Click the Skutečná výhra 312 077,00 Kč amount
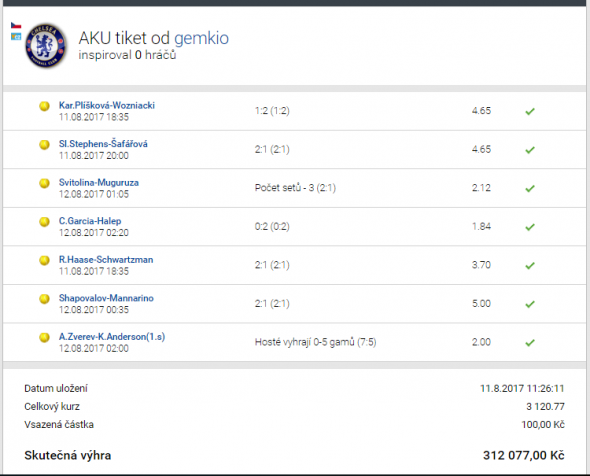This screenshot has width=590, height=476. (524, 455)
